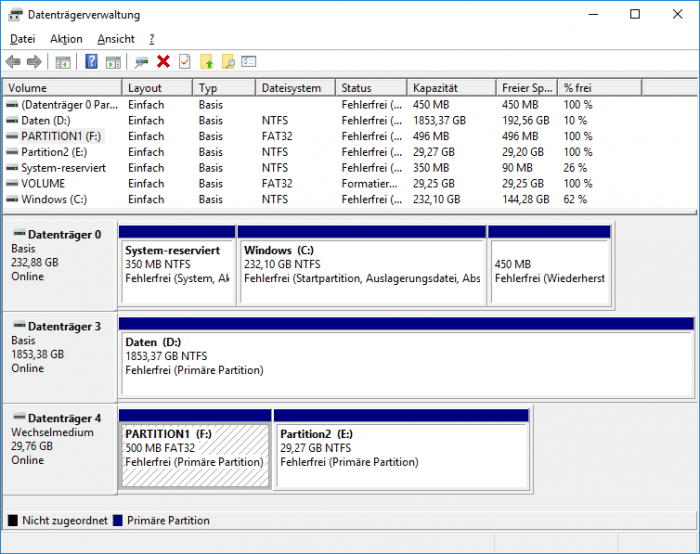Select the 450 MB recovery partition block
700x554 pixels.
point(550,266)
